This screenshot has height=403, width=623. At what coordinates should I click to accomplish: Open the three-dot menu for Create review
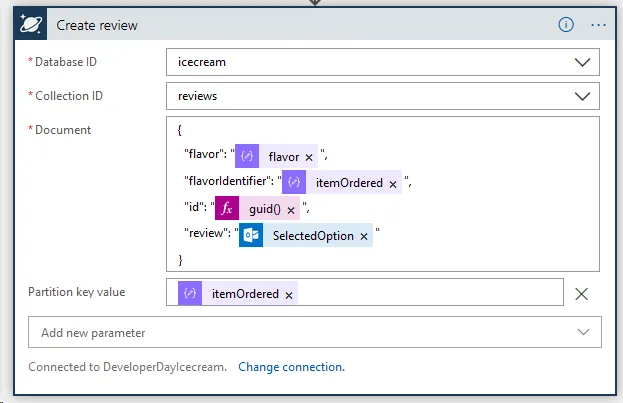598,25
